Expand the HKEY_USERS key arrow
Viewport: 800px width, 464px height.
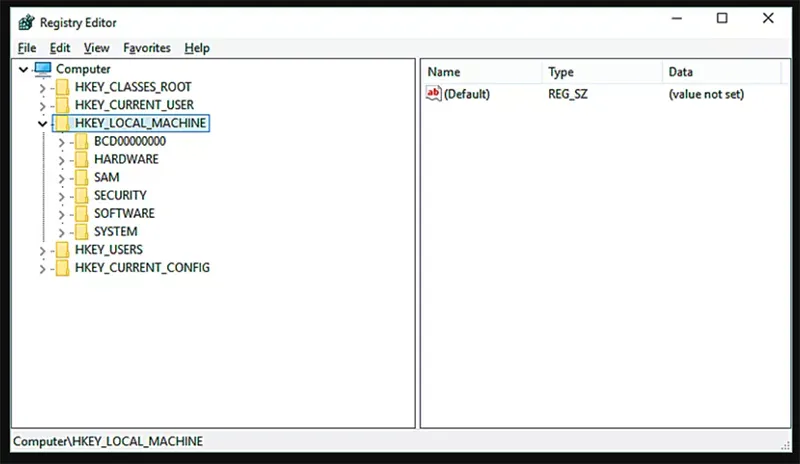click(x=41, y=250)
